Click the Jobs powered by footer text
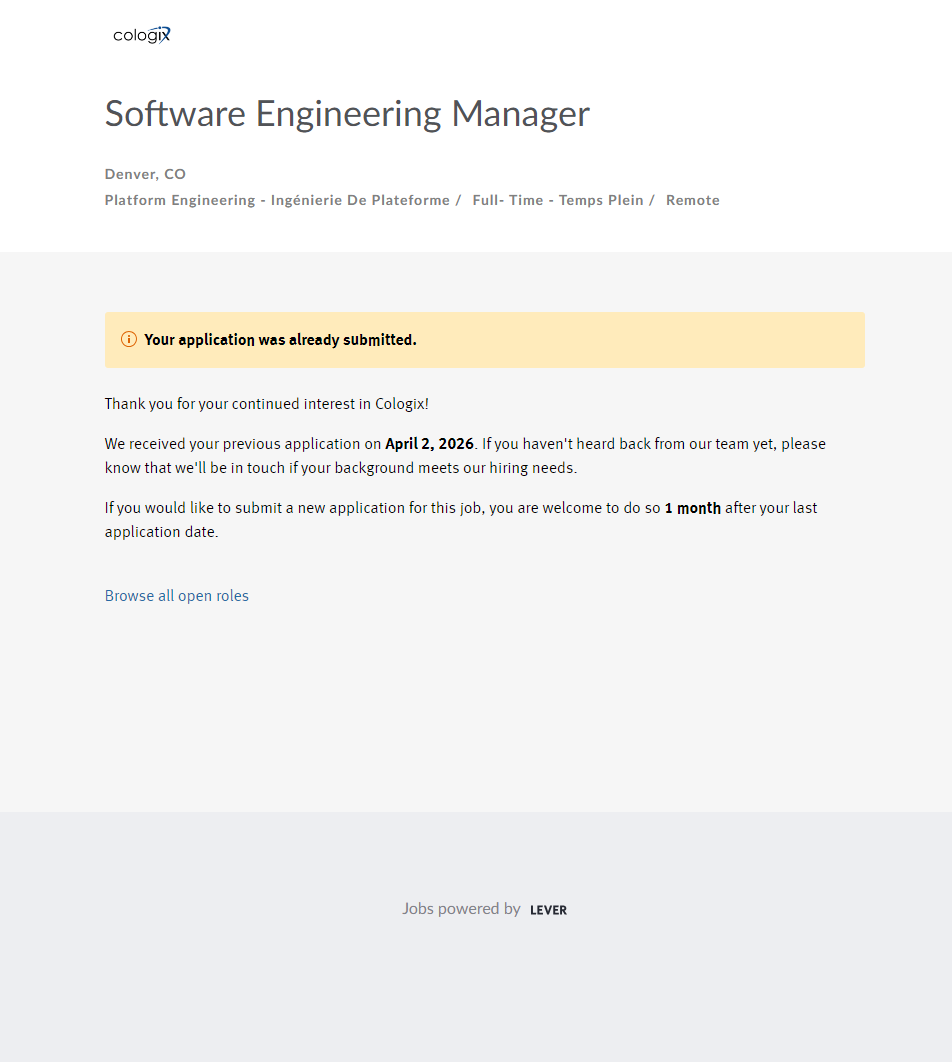The image size is (952, 1062). point(461,909)
